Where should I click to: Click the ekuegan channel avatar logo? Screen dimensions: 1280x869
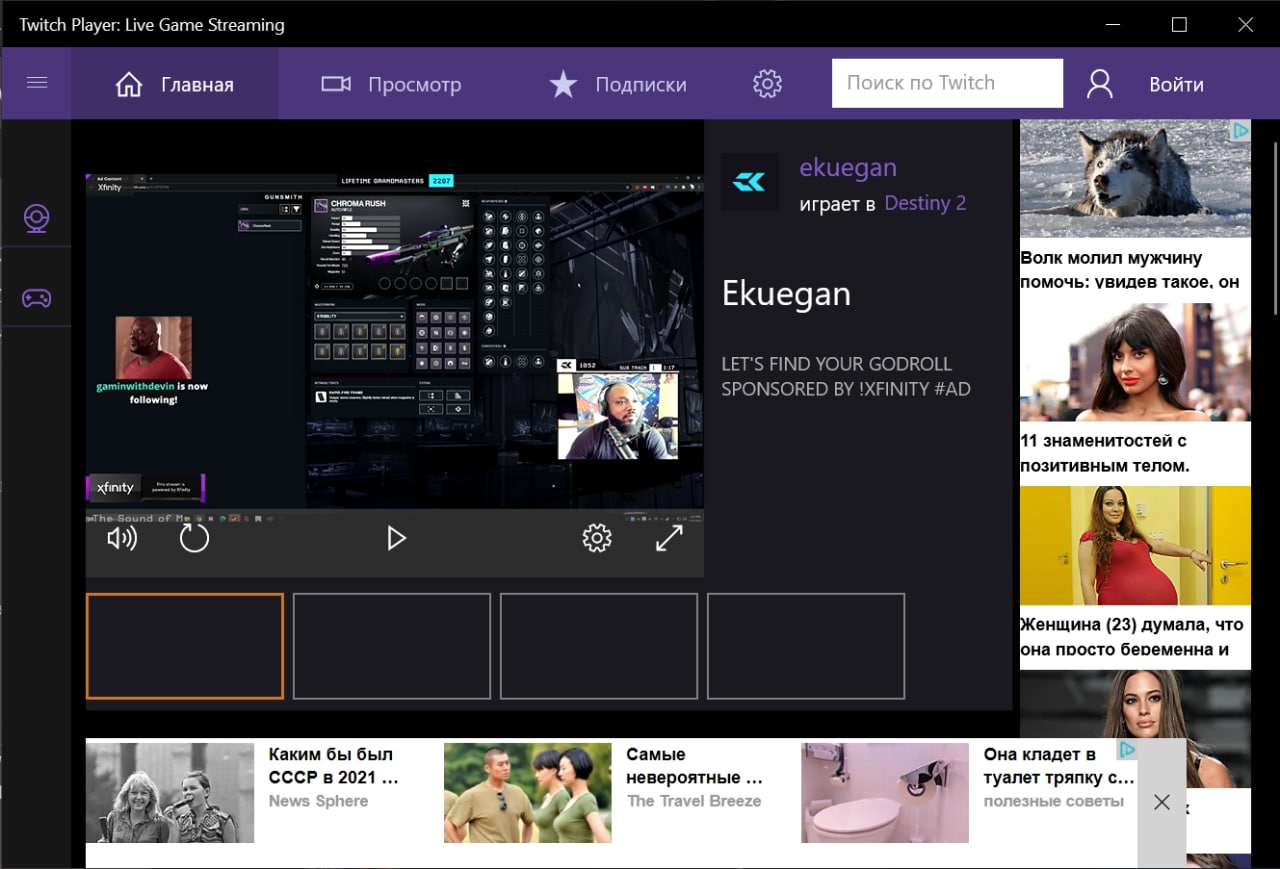[750, 181]
